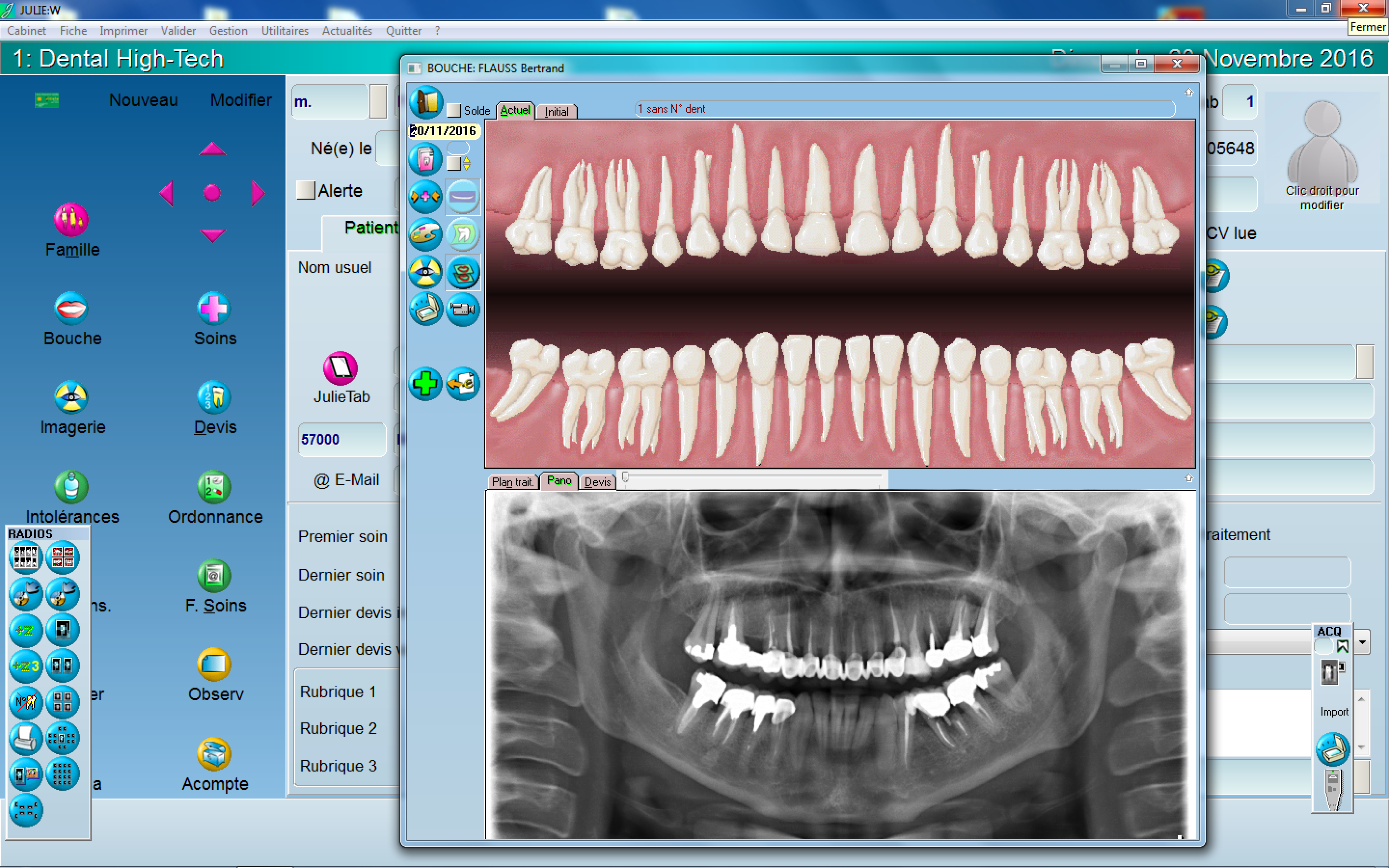Click the RADIOS '+Z' icon
Image resolution: width=1389 pixels, height=868 pixels.
25,630
